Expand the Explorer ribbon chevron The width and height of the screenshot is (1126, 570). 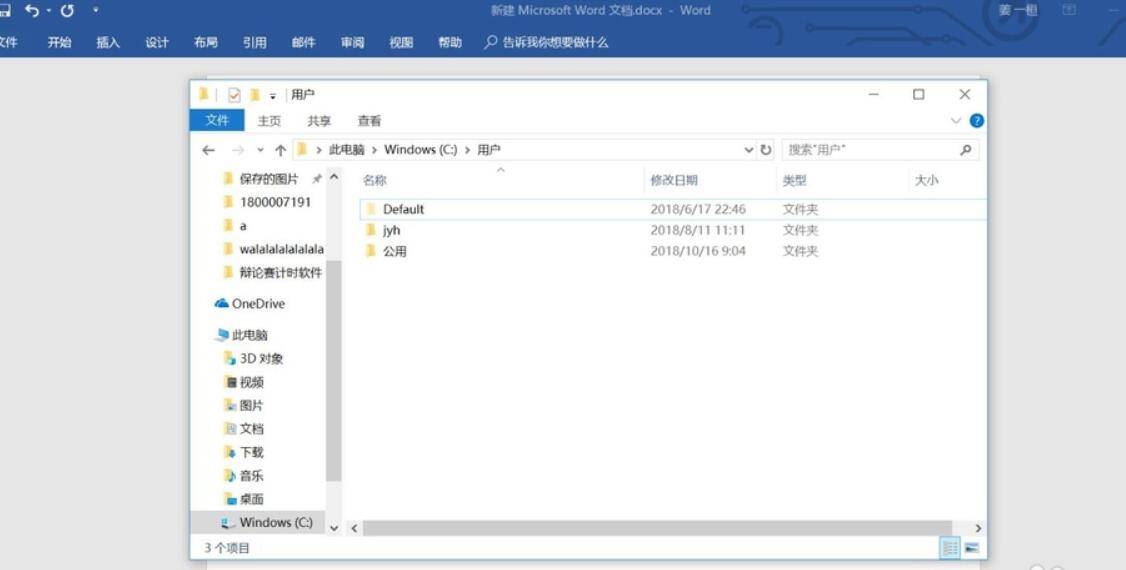(x=955, y=121)
